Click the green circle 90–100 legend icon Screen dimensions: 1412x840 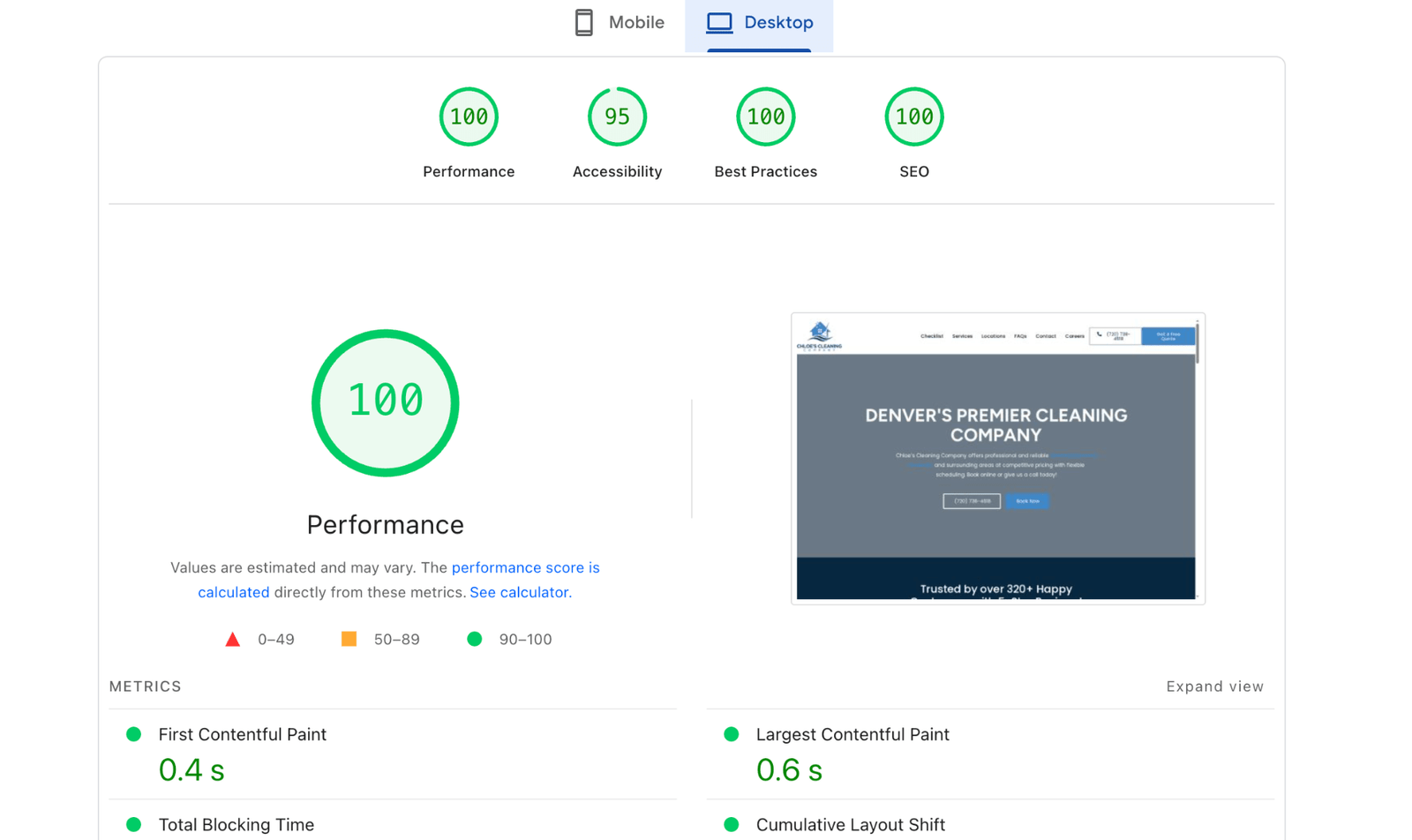[475, 639]
